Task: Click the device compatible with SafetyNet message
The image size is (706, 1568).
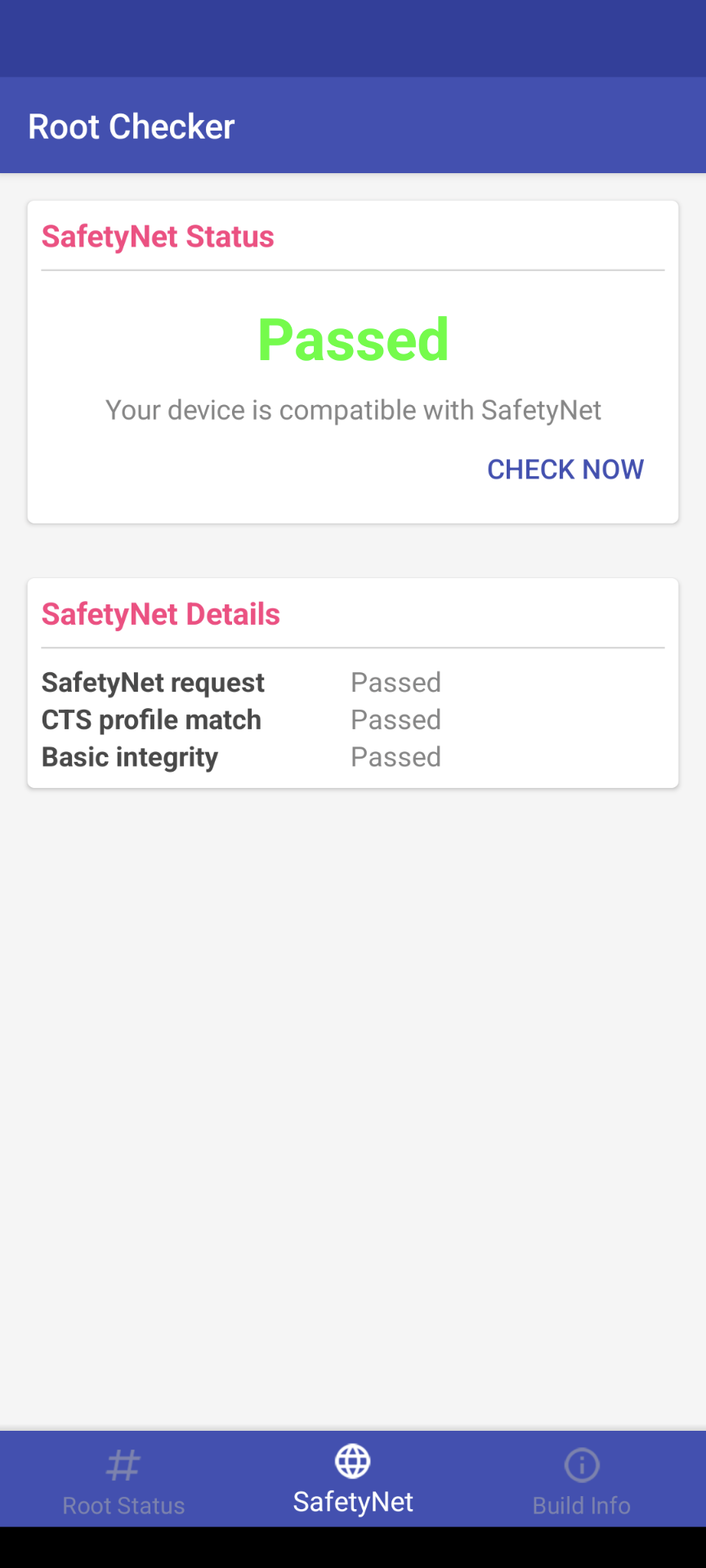Action: point(353,410)
